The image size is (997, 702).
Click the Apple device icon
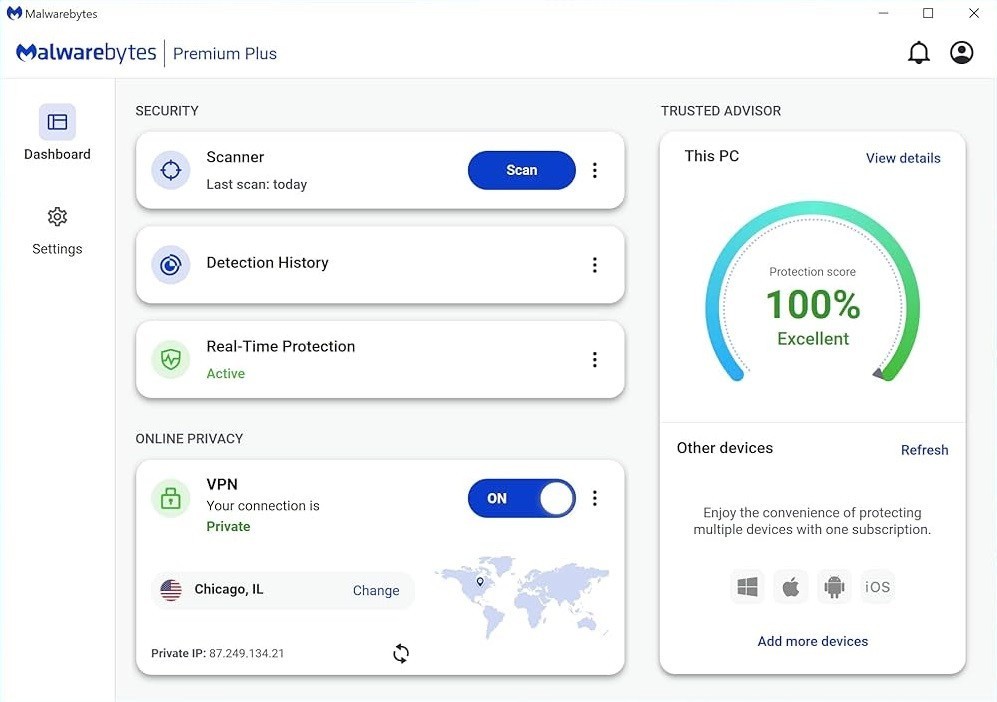pos(790,586)
